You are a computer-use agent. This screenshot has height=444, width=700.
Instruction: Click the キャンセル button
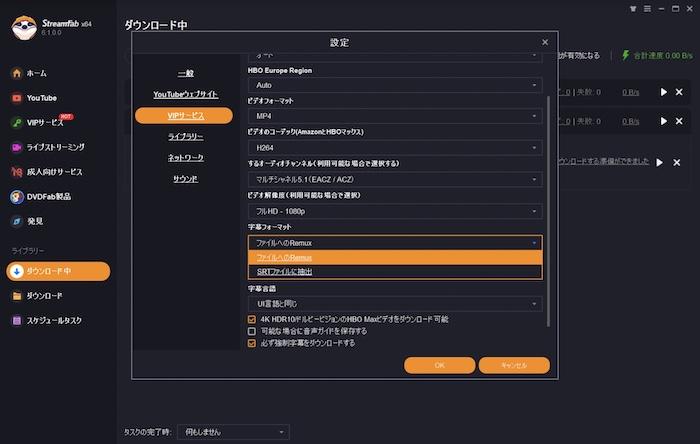514,365
